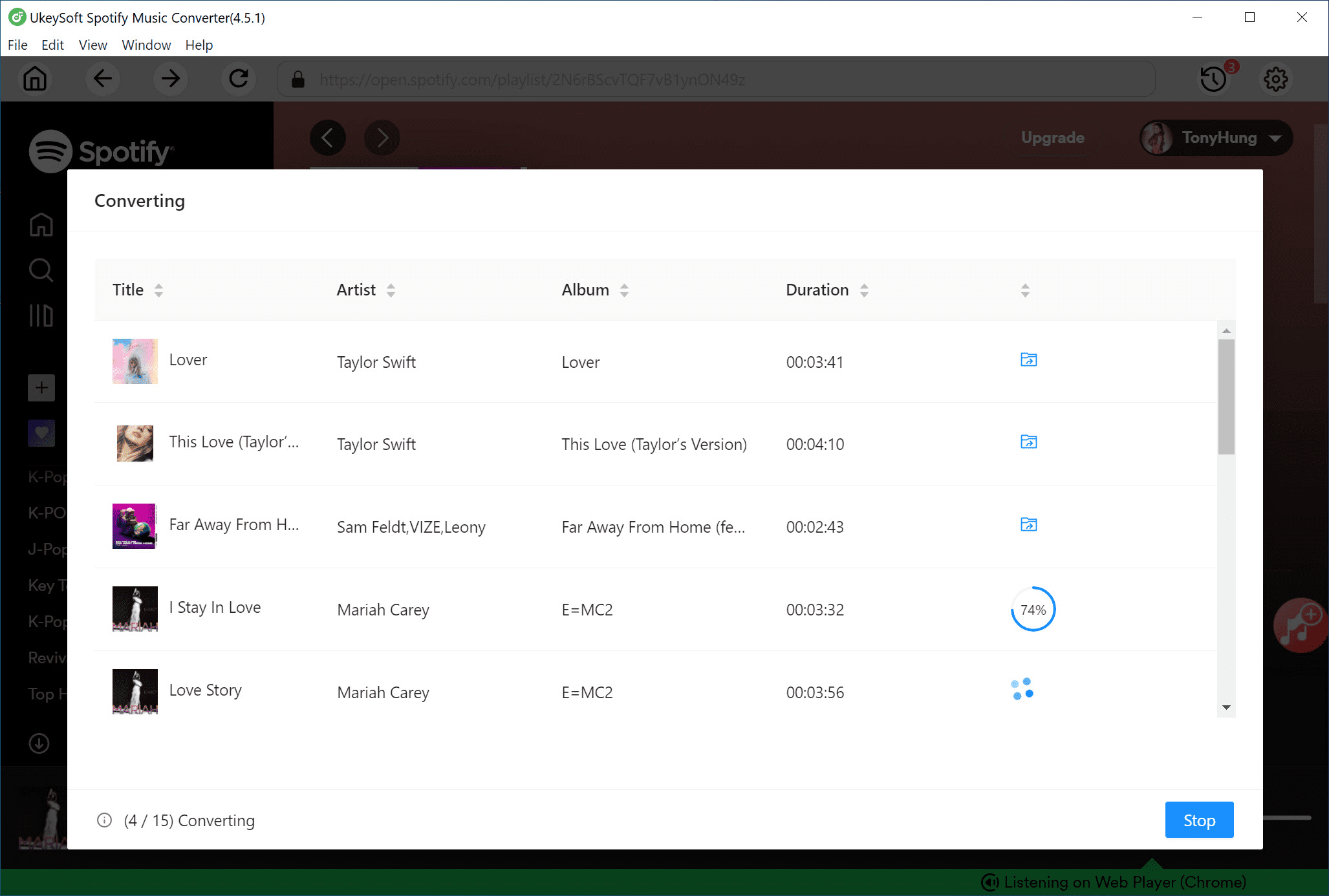The height and width of the screenshot is (896, 1329).
Task: Click the page refresh icon
Action: [238, 79]
